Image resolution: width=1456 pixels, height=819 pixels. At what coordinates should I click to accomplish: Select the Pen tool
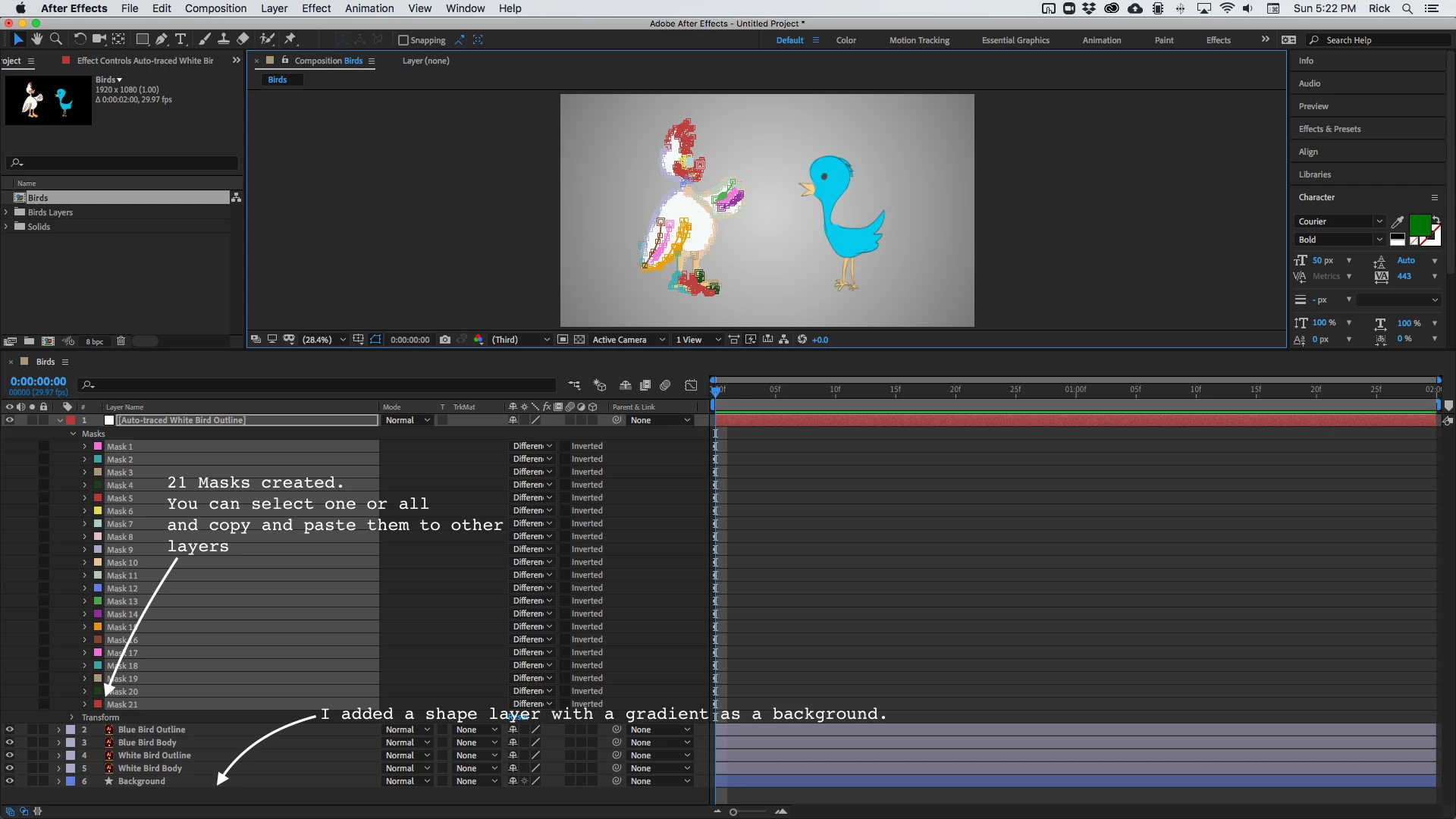click(x=162, y=39)
